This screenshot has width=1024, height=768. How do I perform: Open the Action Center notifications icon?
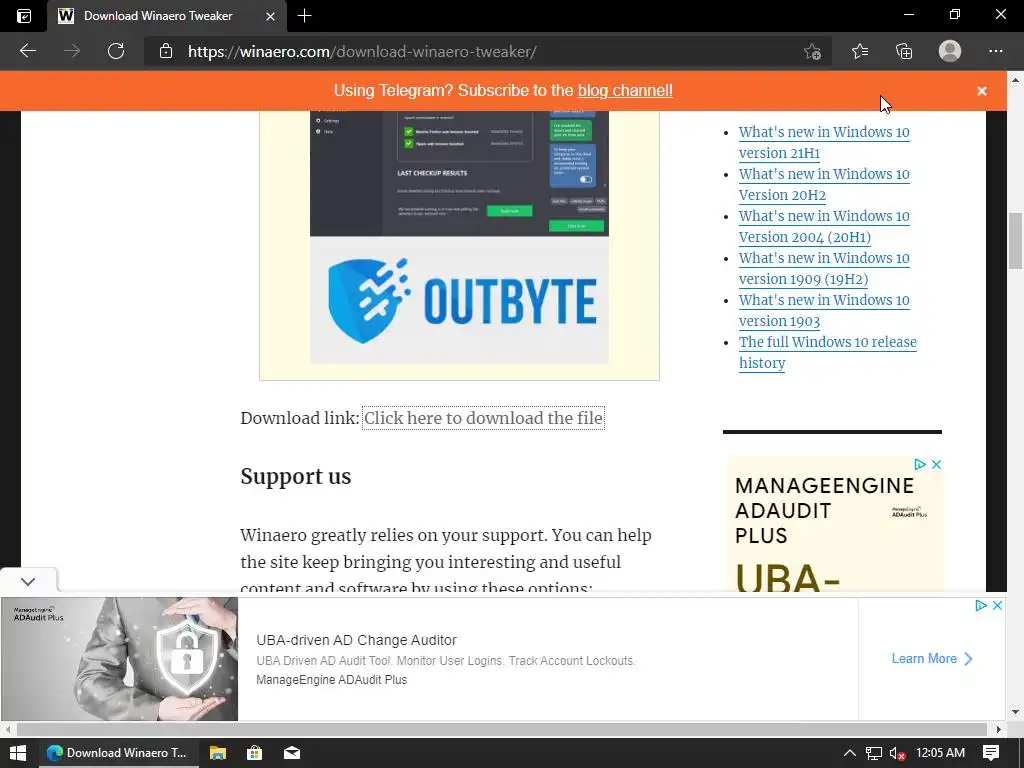coord(991,752)
